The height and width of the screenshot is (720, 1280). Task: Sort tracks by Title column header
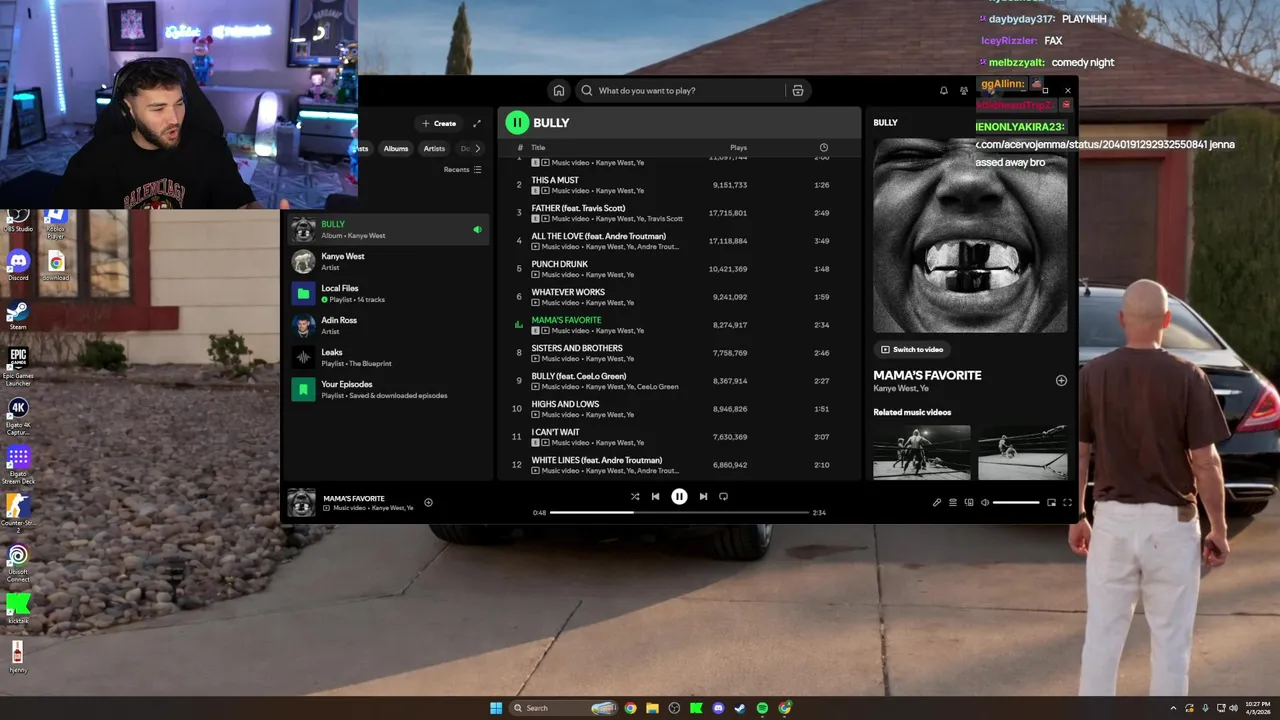pyautogui.click(x=538, y=148)
